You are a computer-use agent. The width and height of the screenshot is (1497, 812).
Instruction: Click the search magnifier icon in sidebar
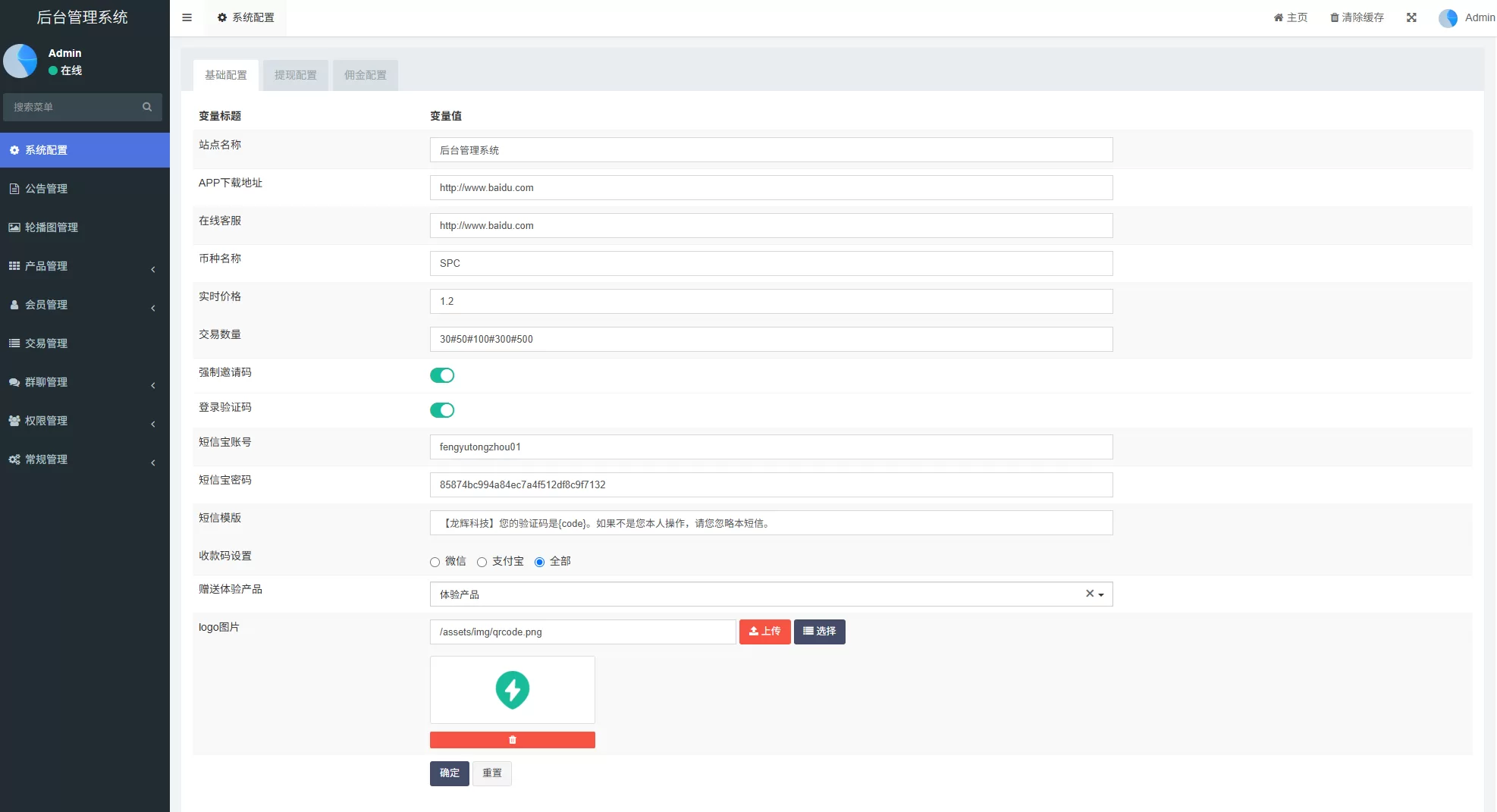[x=147, y=107]
